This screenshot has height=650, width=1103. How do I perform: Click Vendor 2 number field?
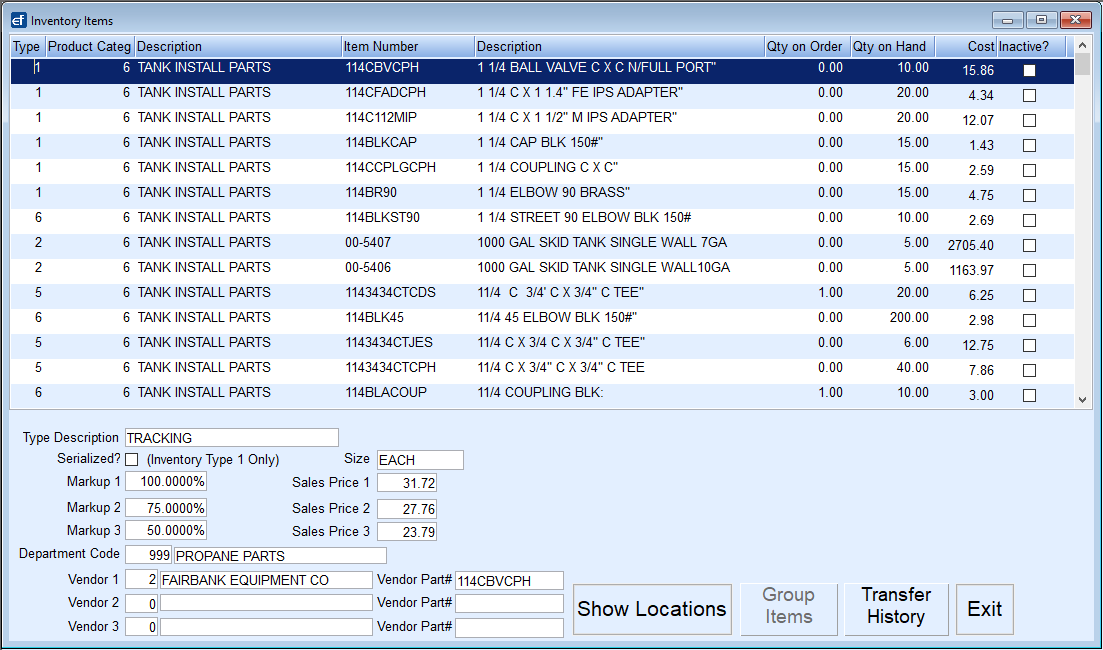pyautogui.click(x=141, y=603)
